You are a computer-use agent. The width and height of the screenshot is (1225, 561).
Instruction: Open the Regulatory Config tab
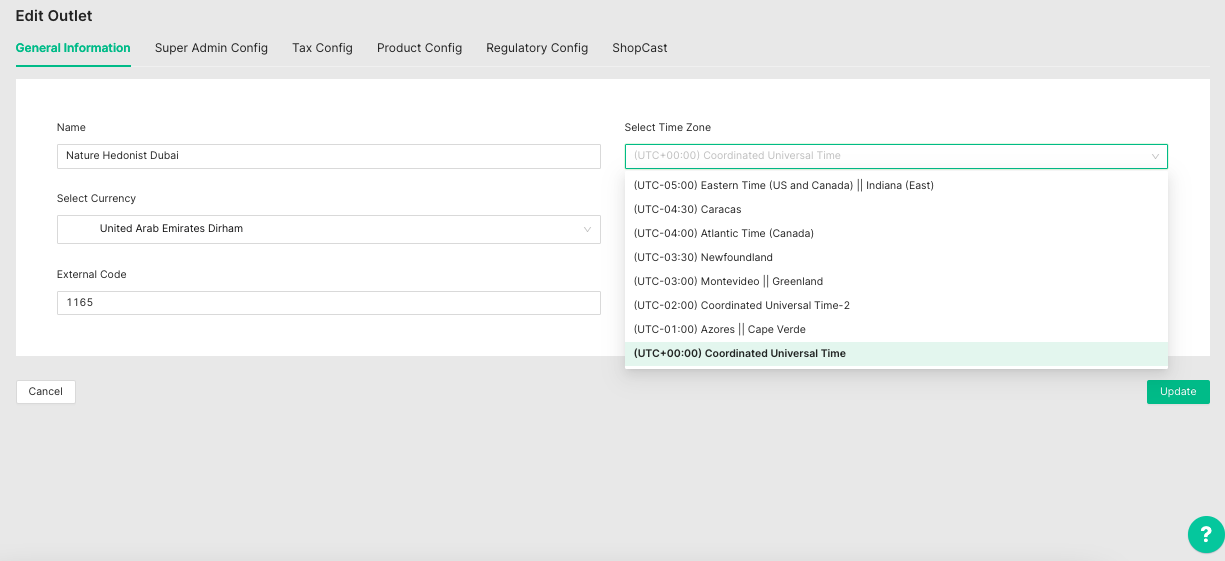(x=537, y=48)
